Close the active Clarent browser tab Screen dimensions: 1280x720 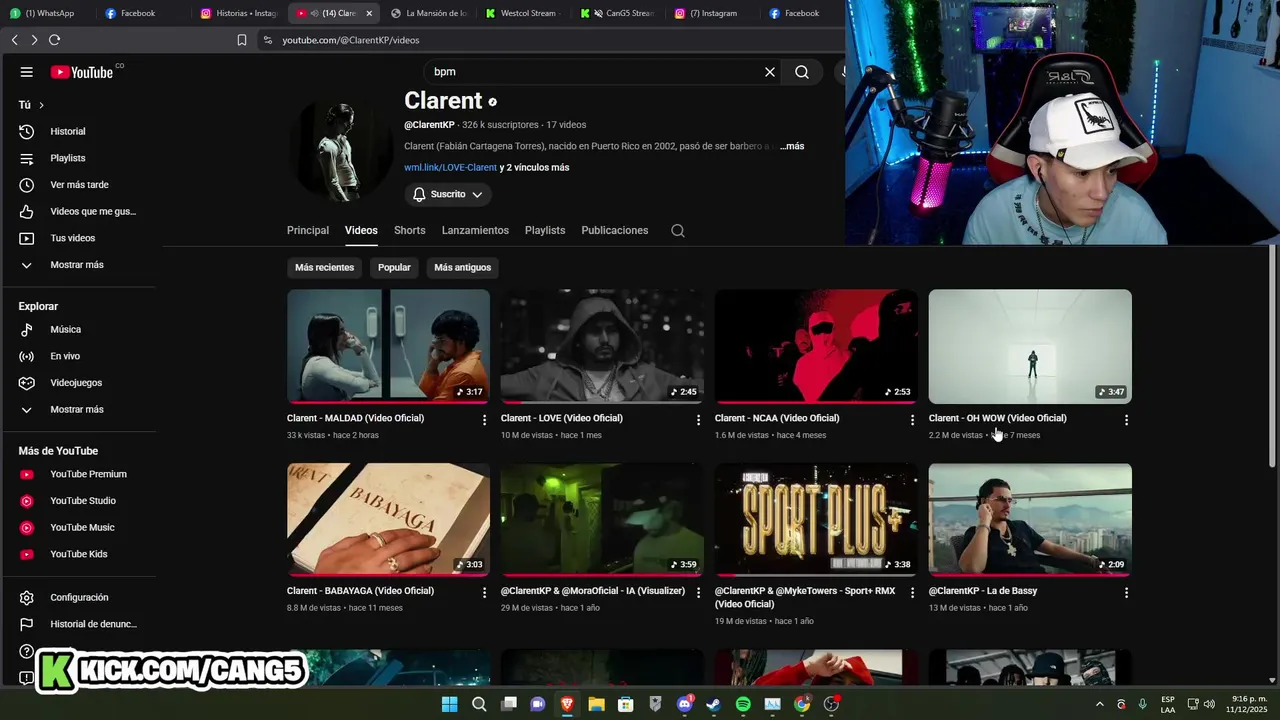[369, 13]
